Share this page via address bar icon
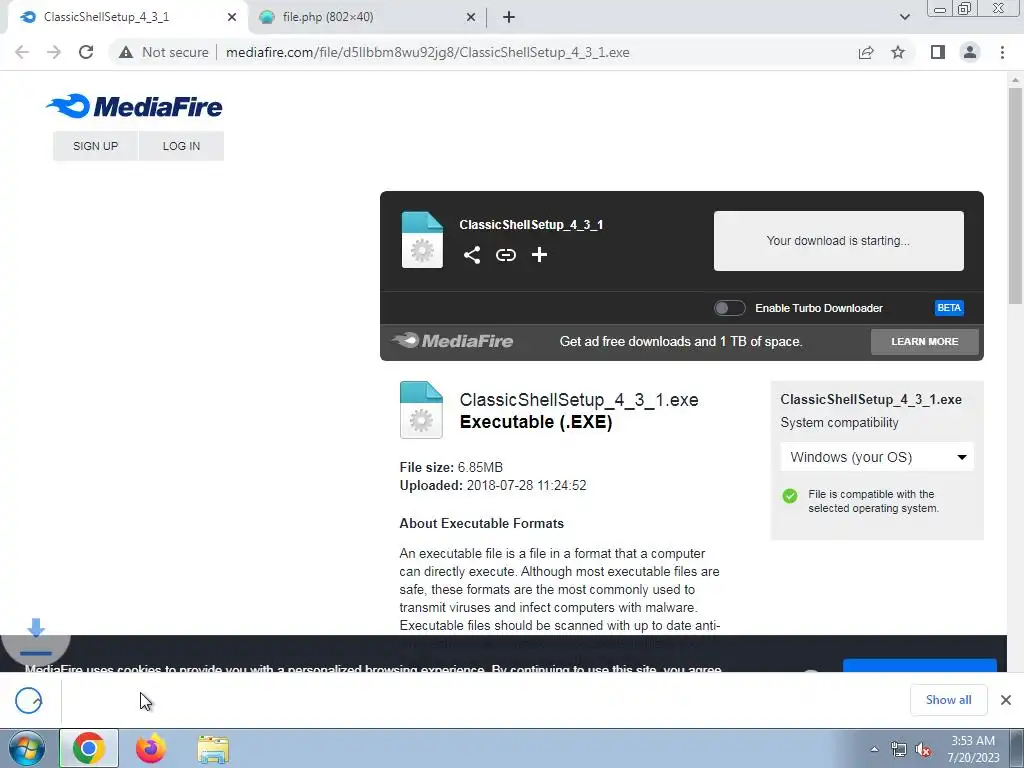The width and height of the screenshot is (1024, 768). [866, 52]
